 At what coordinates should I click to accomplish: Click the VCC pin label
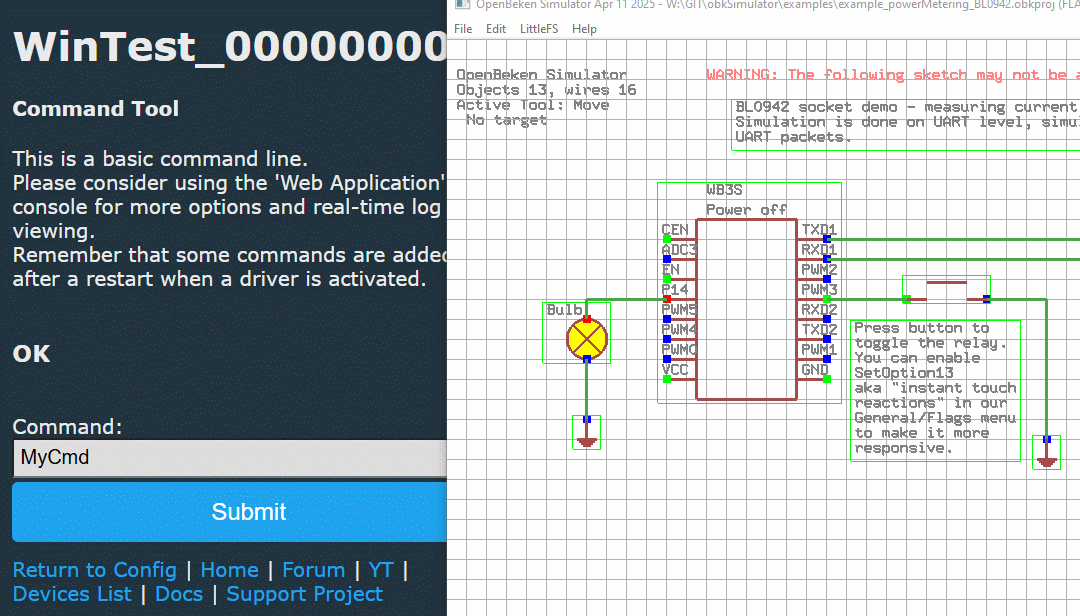(675, 369)
